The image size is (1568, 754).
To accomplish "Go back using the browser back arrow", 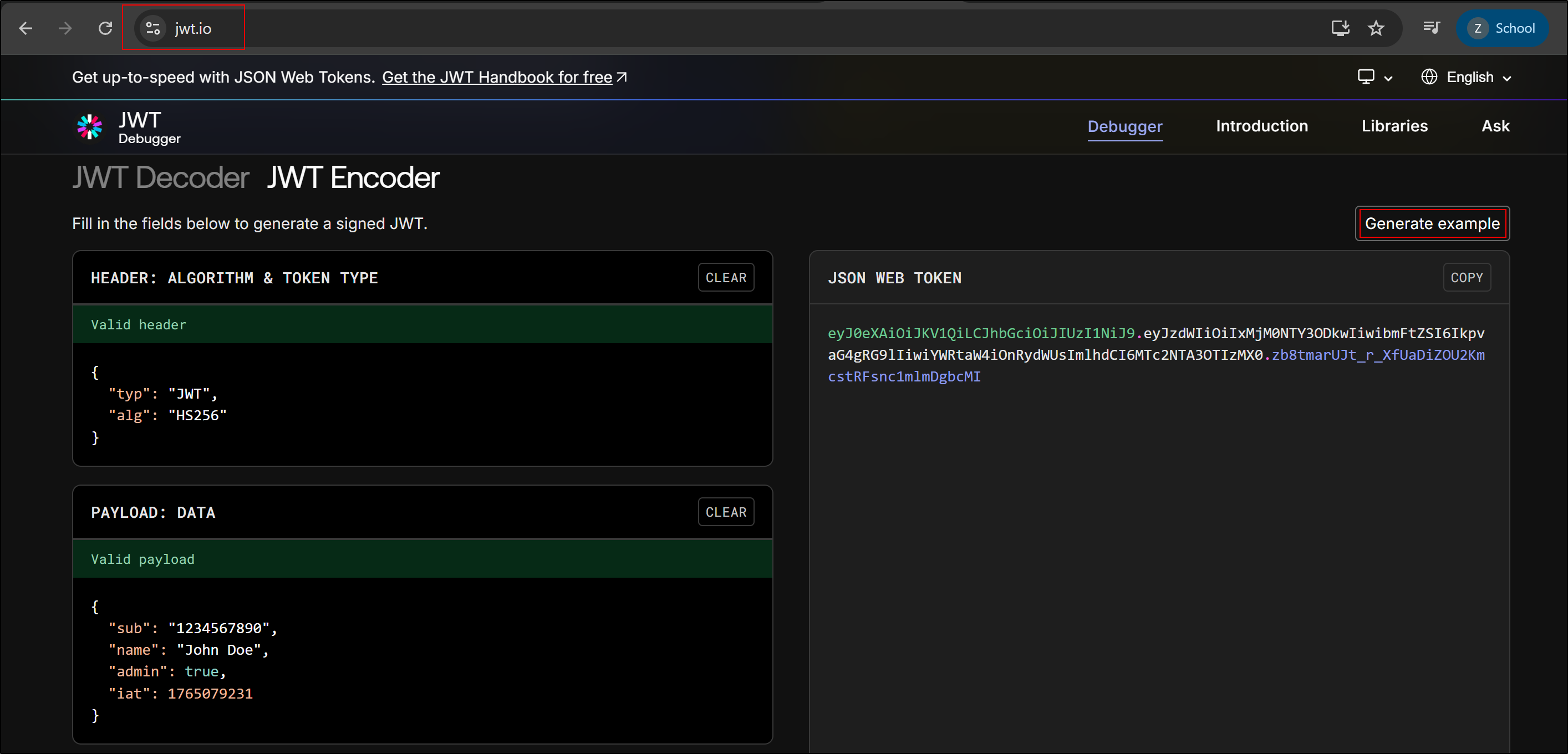I will point(26,28).
